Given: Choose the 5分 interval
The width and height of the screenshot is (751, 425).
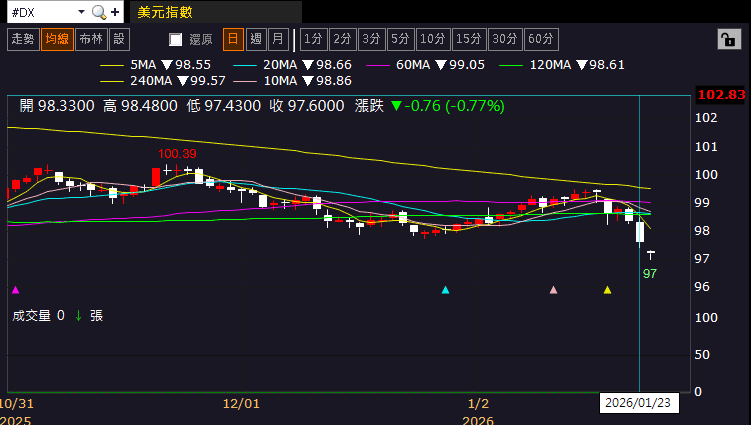Looking at the screenshot, I should click(x=400, y=39).
